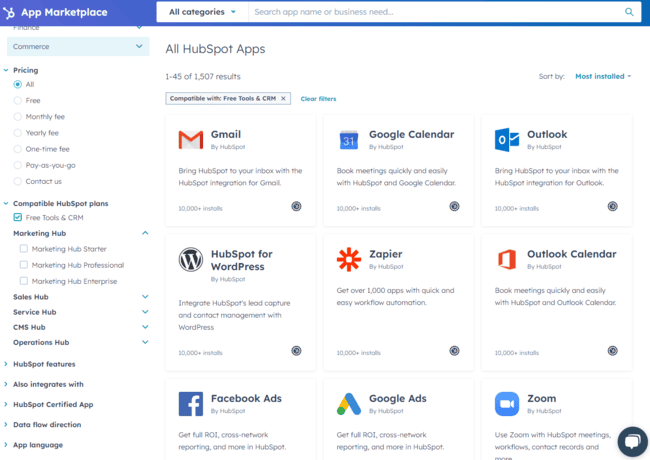Click the '1-45 of 1,507 results' text

click(203, 77)
